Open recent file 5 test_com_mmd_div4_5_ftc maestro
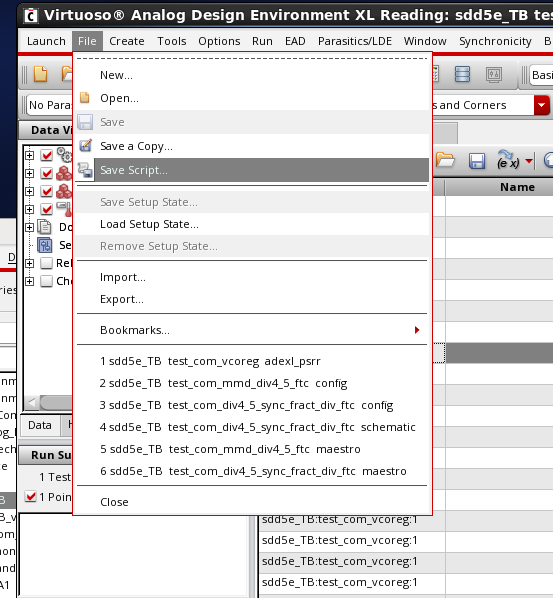Viewport: 553px width, 598px height. (x=252, y=449)
